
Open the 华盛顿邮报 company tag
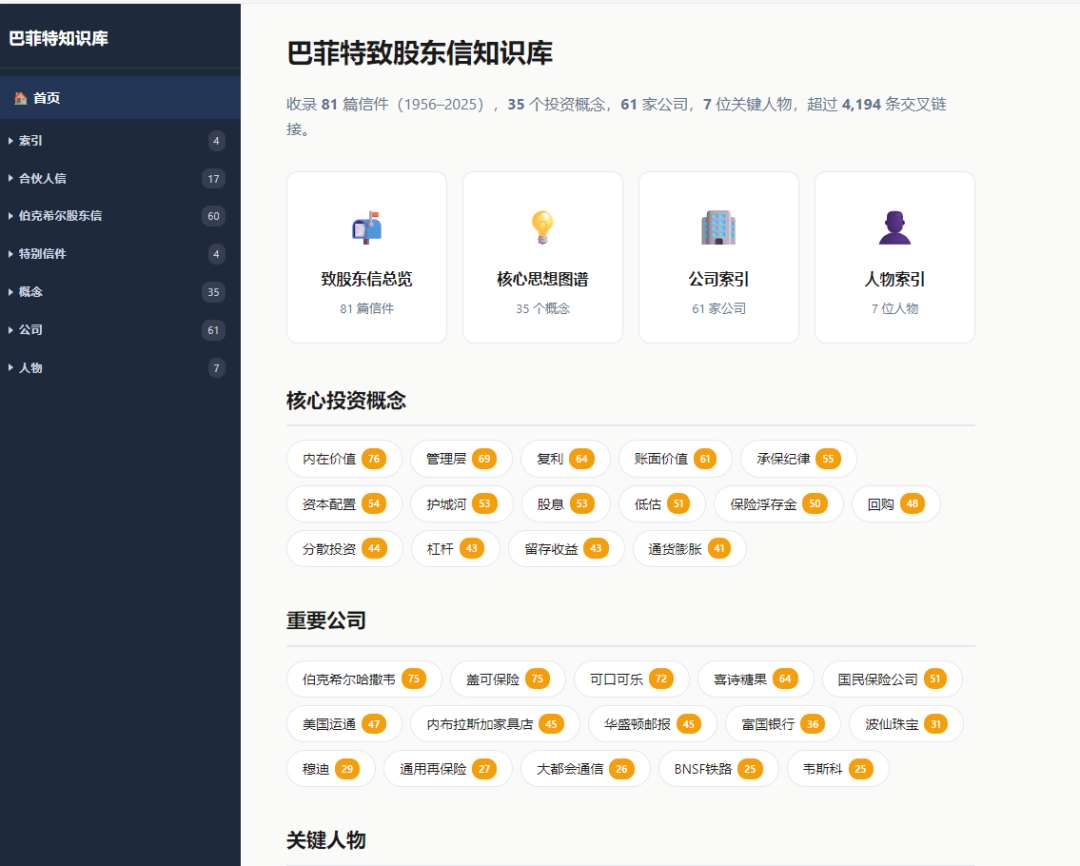click(x=652, y=723)
